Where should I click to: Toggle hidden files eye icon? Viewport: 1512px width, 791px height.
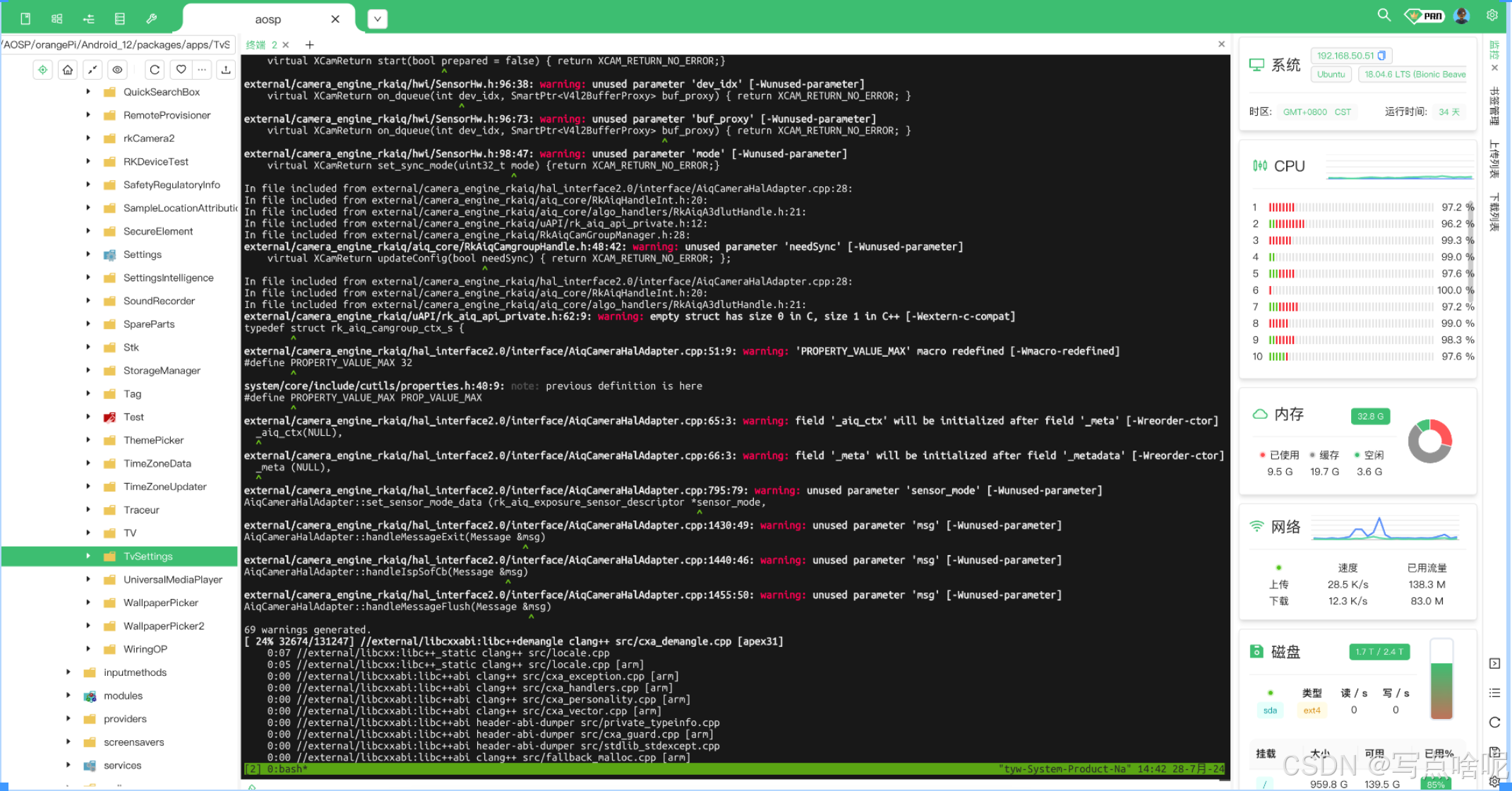[x=117, y=69]
